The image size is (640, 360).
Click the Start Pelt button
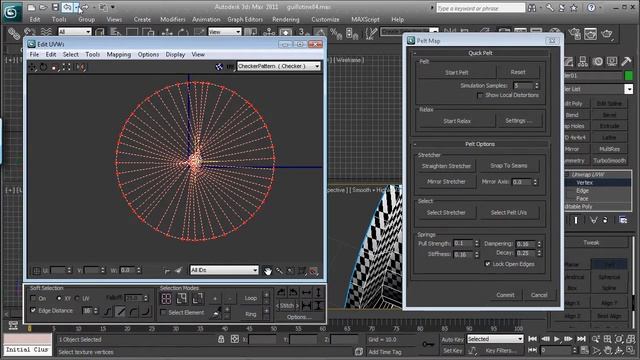point(457,72)
